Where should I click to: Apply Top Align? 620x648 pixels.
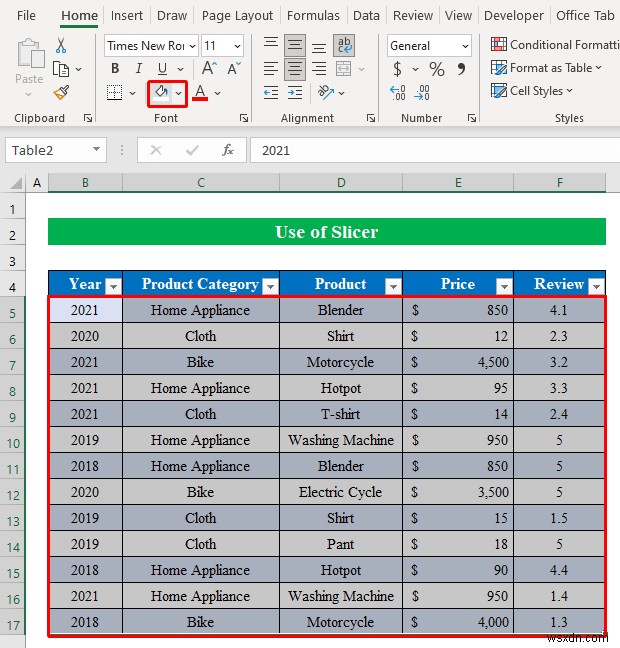point(271,45)
